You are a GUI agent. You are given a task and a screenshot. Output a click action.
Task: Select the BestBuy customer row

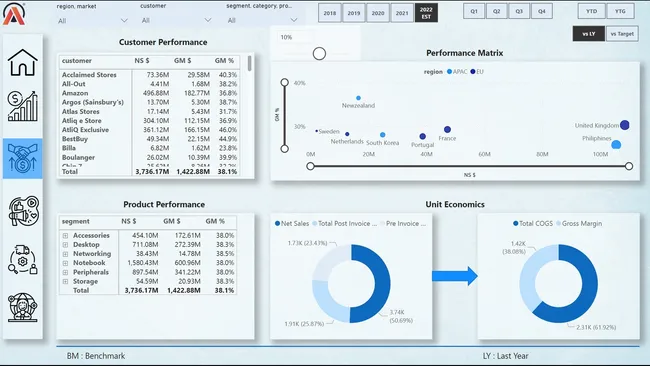[150, 139]
